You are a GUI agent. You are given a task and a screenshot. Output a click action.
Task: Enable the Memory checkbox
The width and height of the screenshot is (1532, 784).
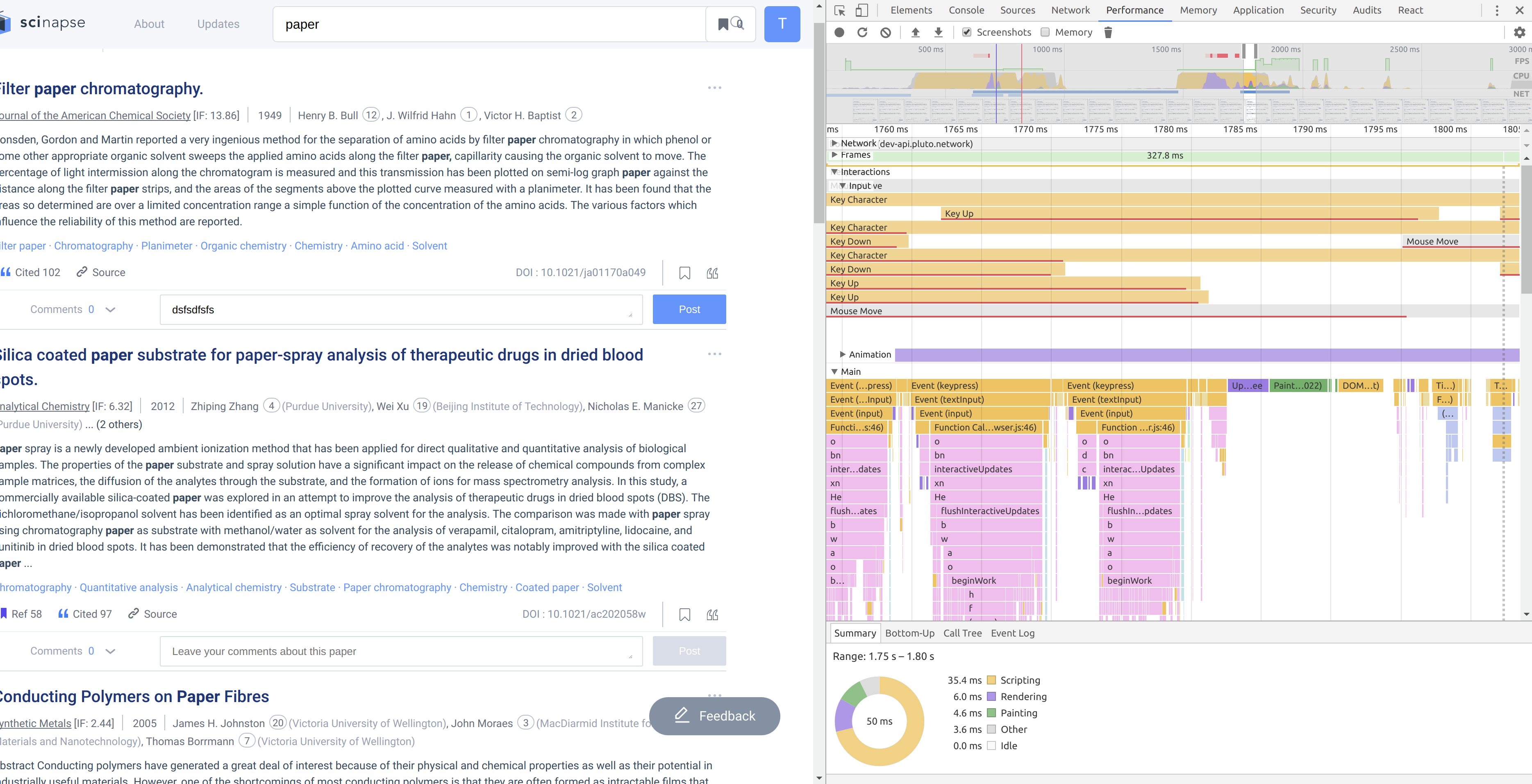[1045, 32]
